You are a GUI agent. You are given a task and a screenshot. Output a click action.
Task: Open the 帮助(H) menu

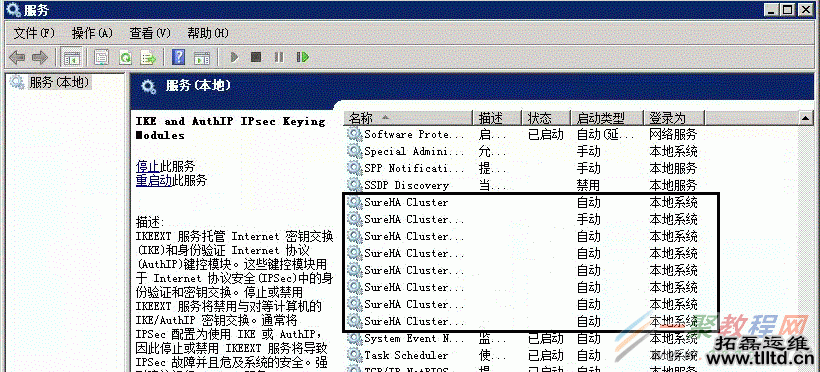click(x=208, y=33)
